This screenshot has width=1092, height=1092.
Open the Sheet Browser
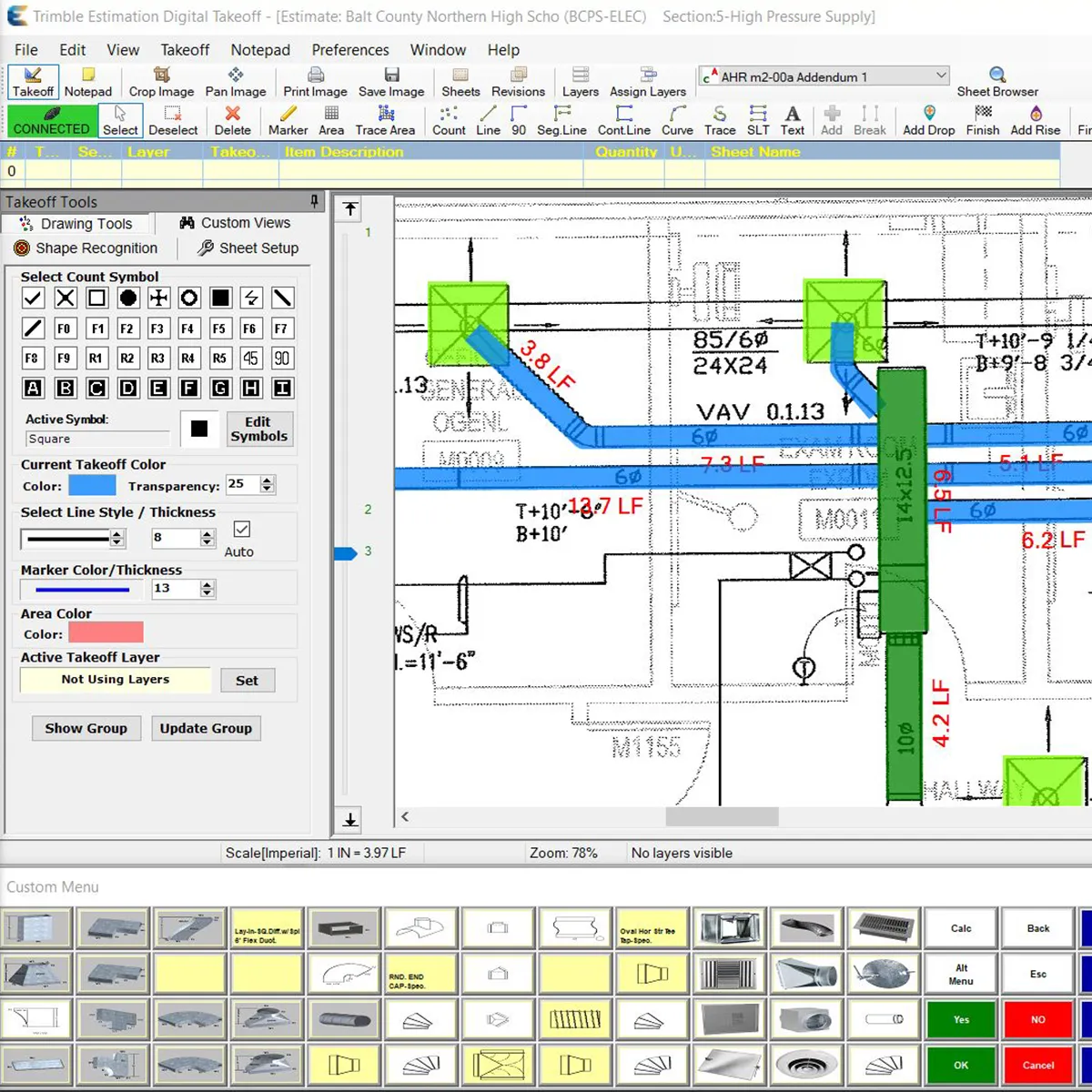[x=997, y=82]
